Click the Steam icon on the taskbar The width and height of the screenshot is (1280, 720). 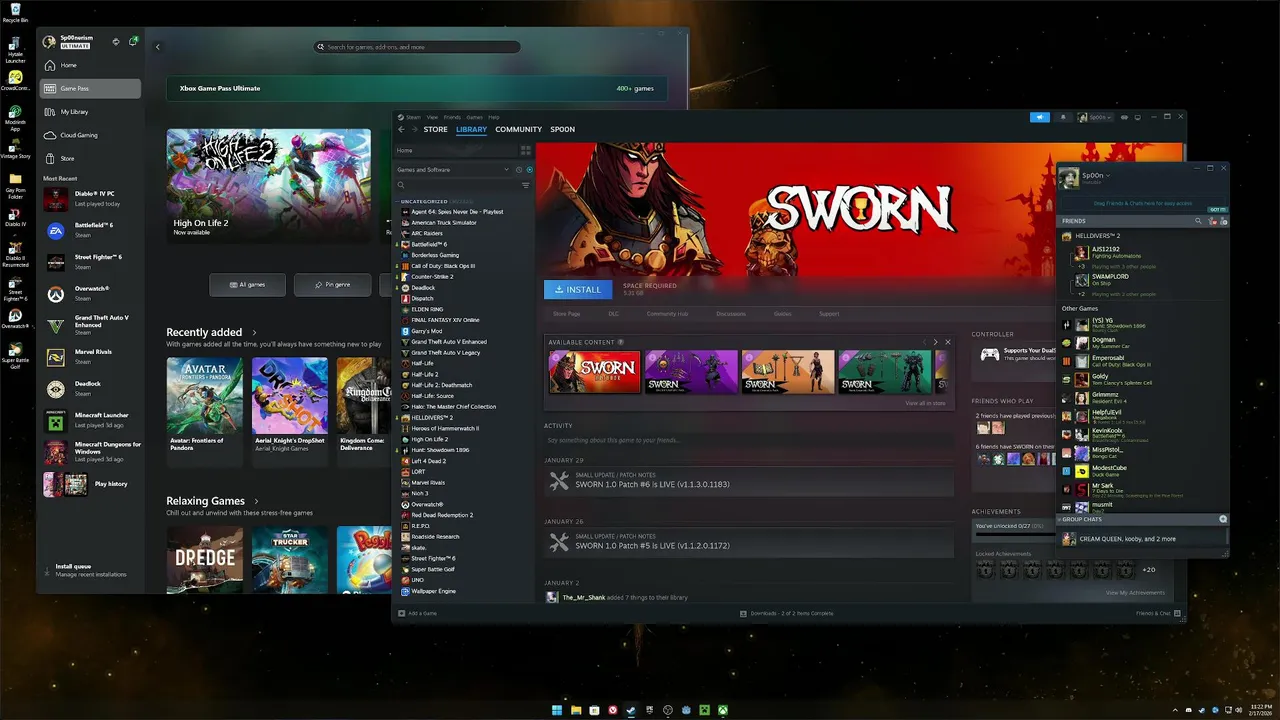(x=631, y=711)
